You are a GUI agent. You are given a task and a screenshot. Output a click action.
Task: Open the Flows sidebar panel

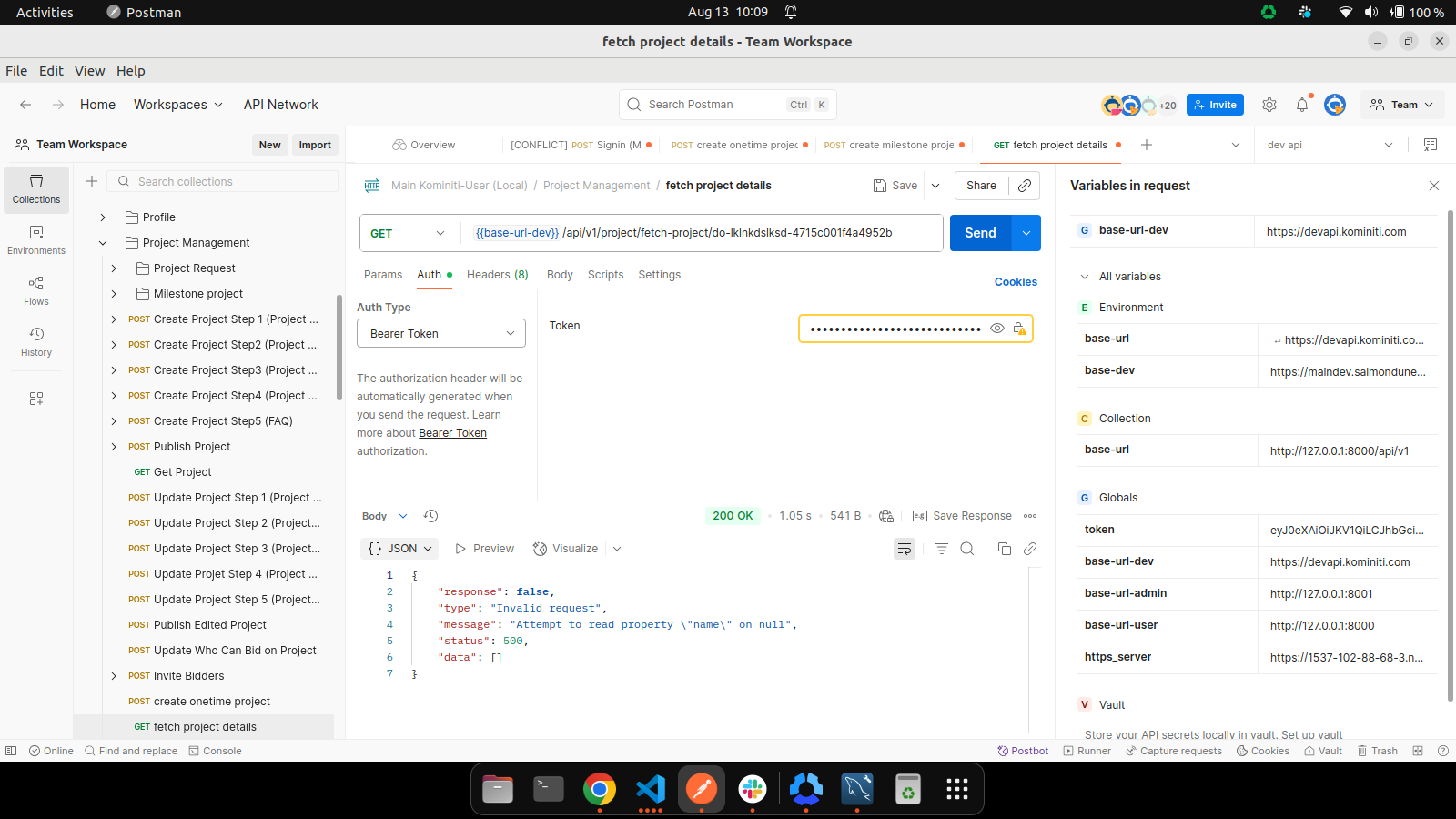click(x=36, y=290)
